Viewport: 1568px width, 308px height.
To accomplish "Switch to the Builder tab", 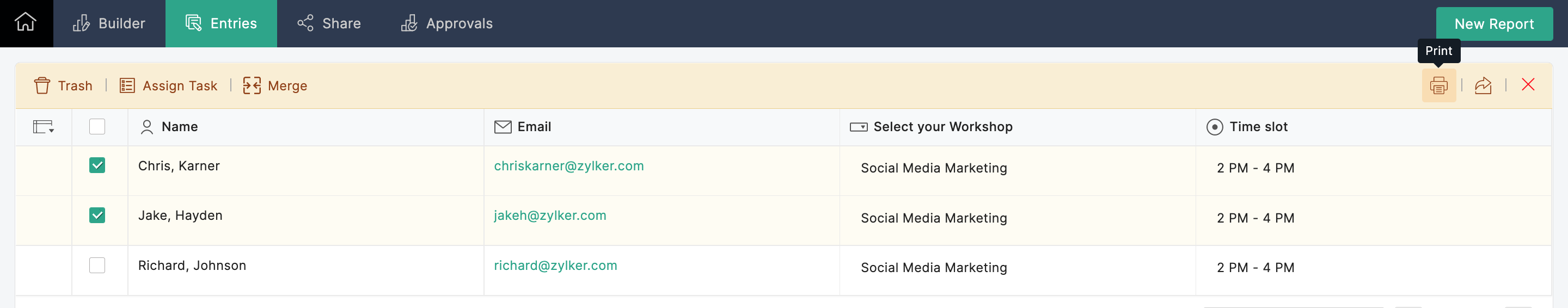I will [x=109, y=24].
